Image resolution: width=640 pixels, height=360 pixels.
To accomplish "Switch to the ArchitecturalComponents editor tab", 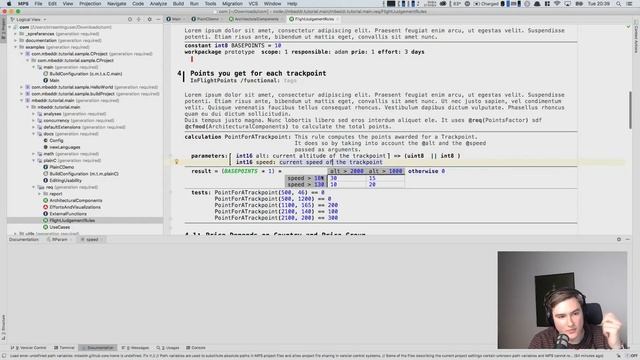I will pyautogui.click(x=256, y=19).
